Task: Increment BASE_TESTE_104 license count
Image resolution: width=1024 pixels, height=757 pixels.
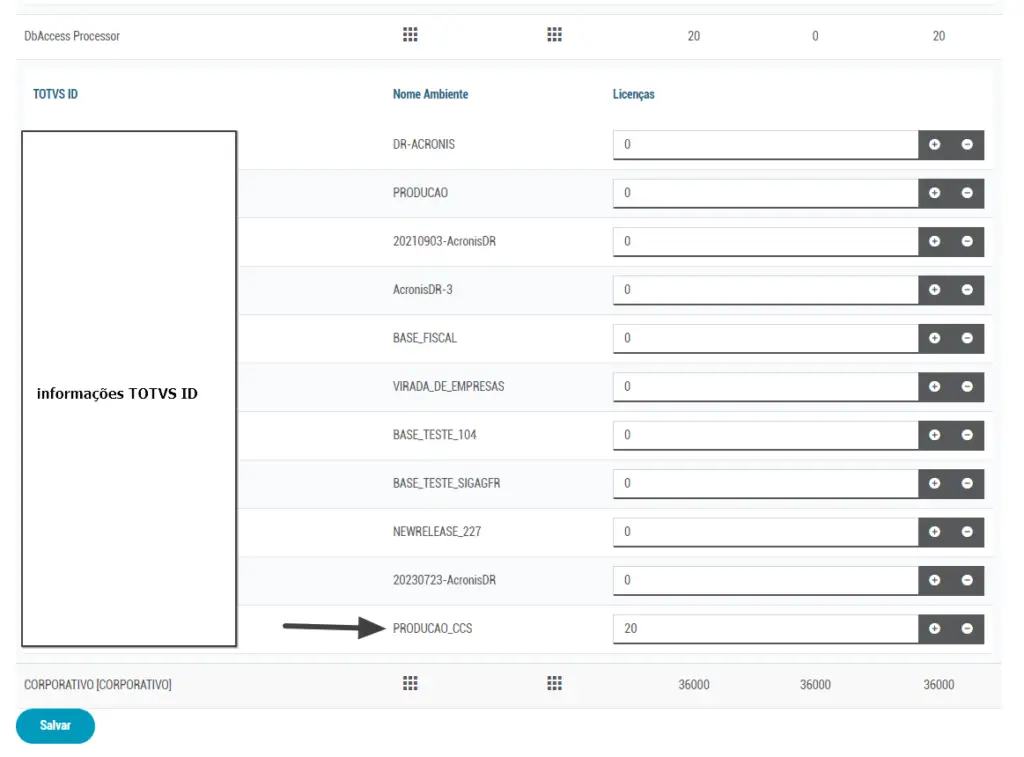Action: 934,435
